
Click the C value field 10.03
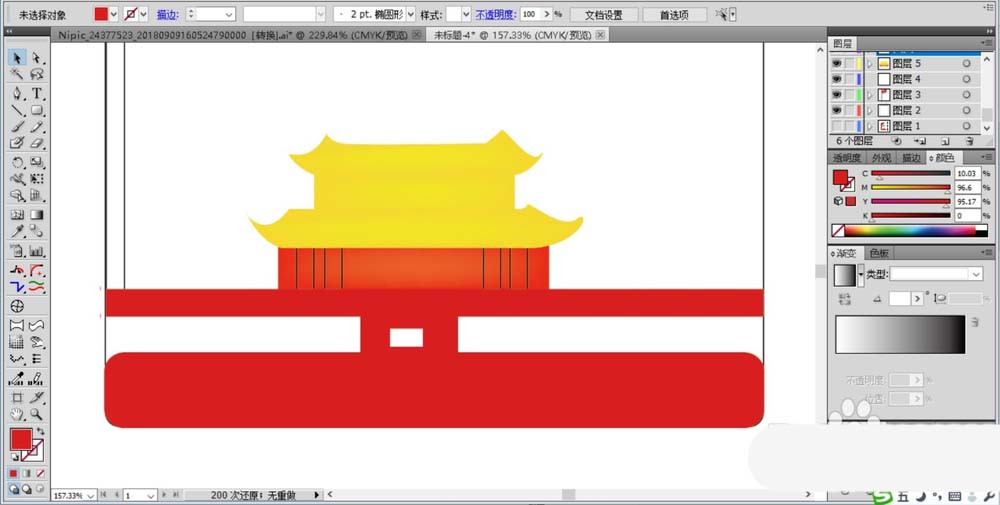pos(967,173)
